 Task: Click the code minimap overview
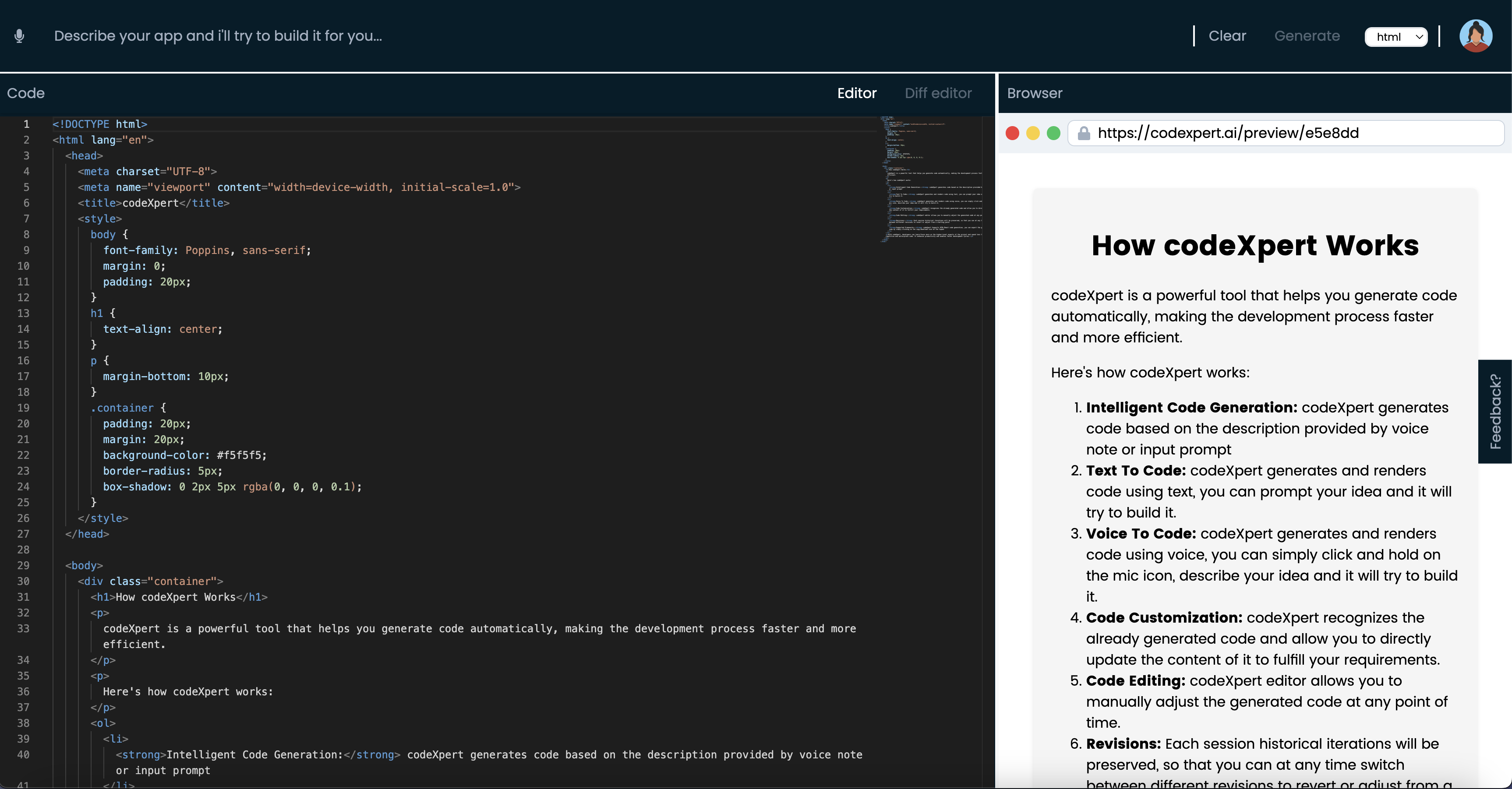[x=931, y=179]
